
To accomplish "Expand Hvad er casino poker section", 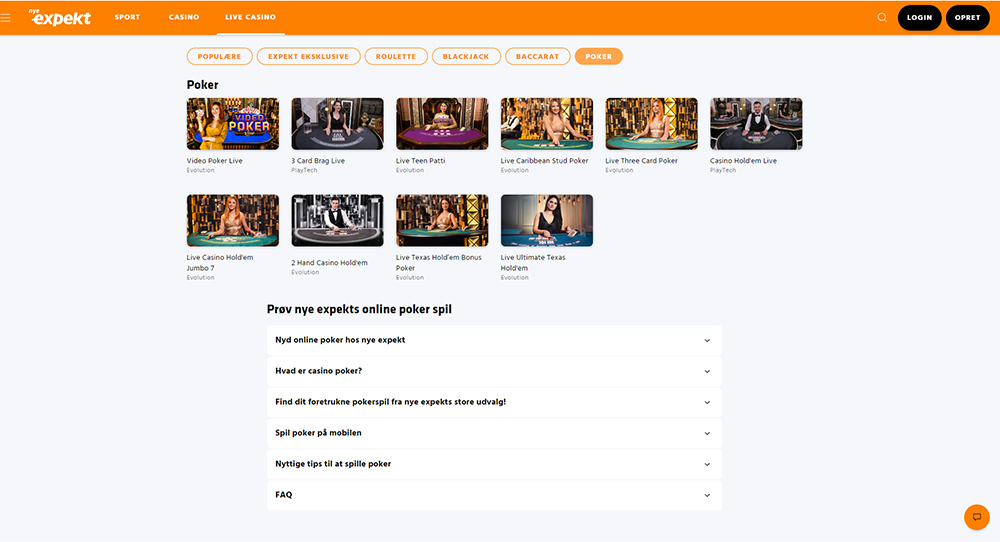I will (x=494, y=371).
